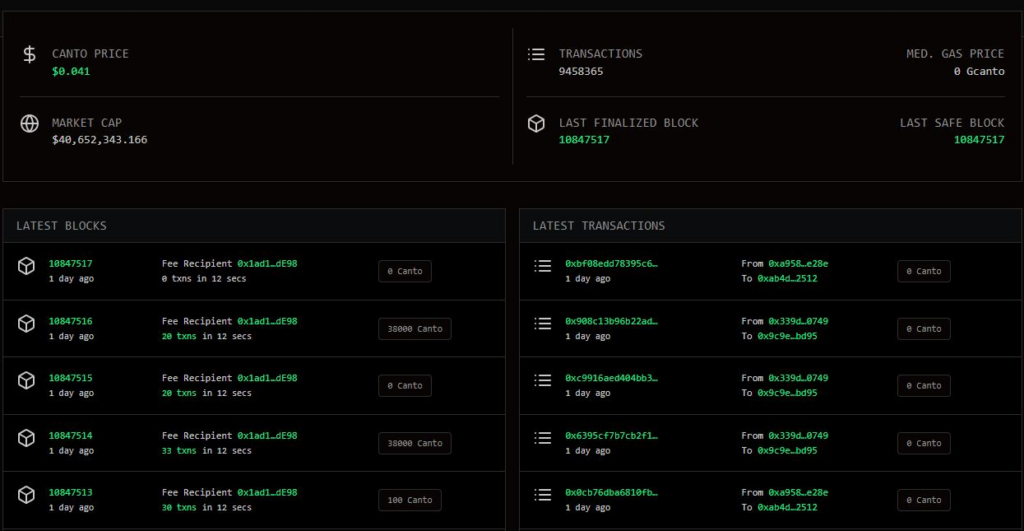Screen dimensions: 1024x531
Task: Open transaction 0x908c13b96b22ad hash
Action: coord(611,321)
